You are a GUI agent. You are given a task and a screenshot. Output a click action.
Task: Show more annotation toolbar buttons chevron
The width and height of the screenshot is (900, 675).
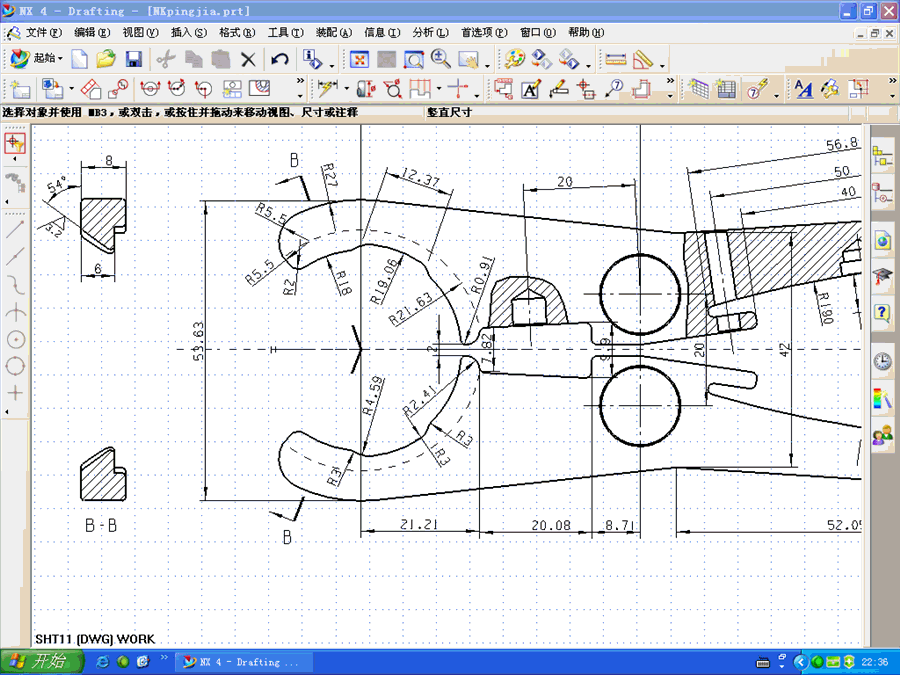[x=670, y=82]
